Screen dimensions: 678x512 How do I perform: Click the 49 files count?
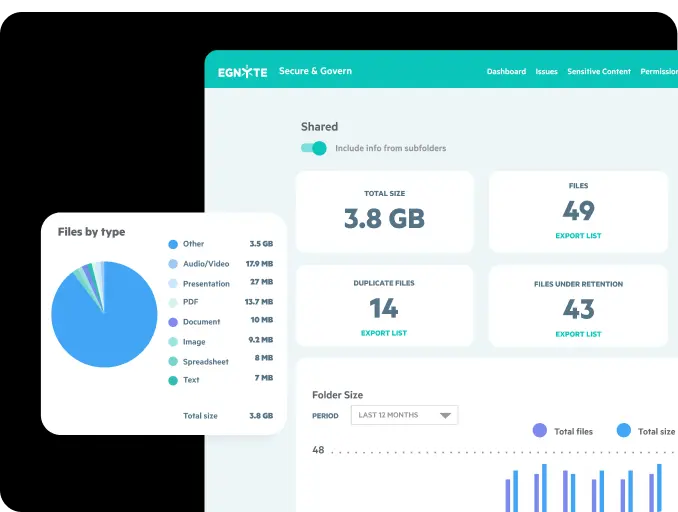click(579, 211)
